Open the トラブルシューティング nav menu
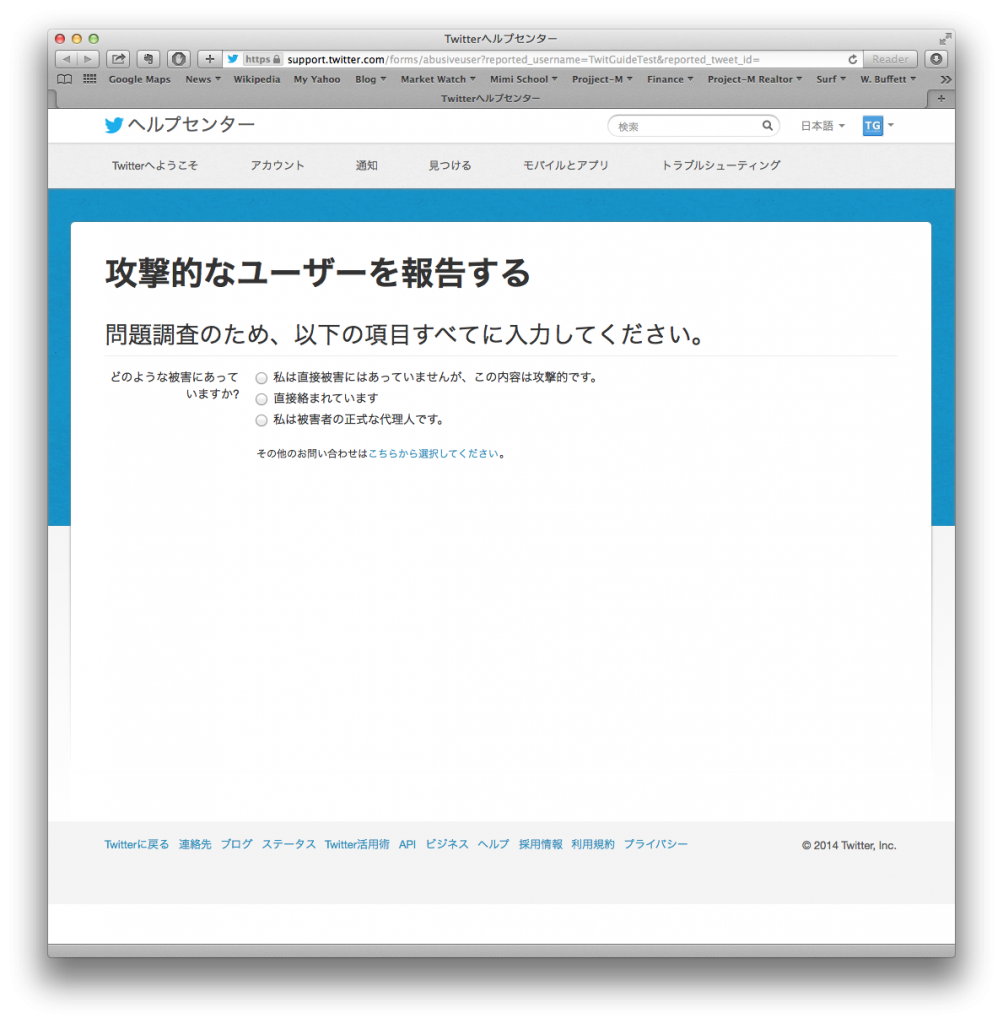1003x1024 pixels. pos(721,165)
